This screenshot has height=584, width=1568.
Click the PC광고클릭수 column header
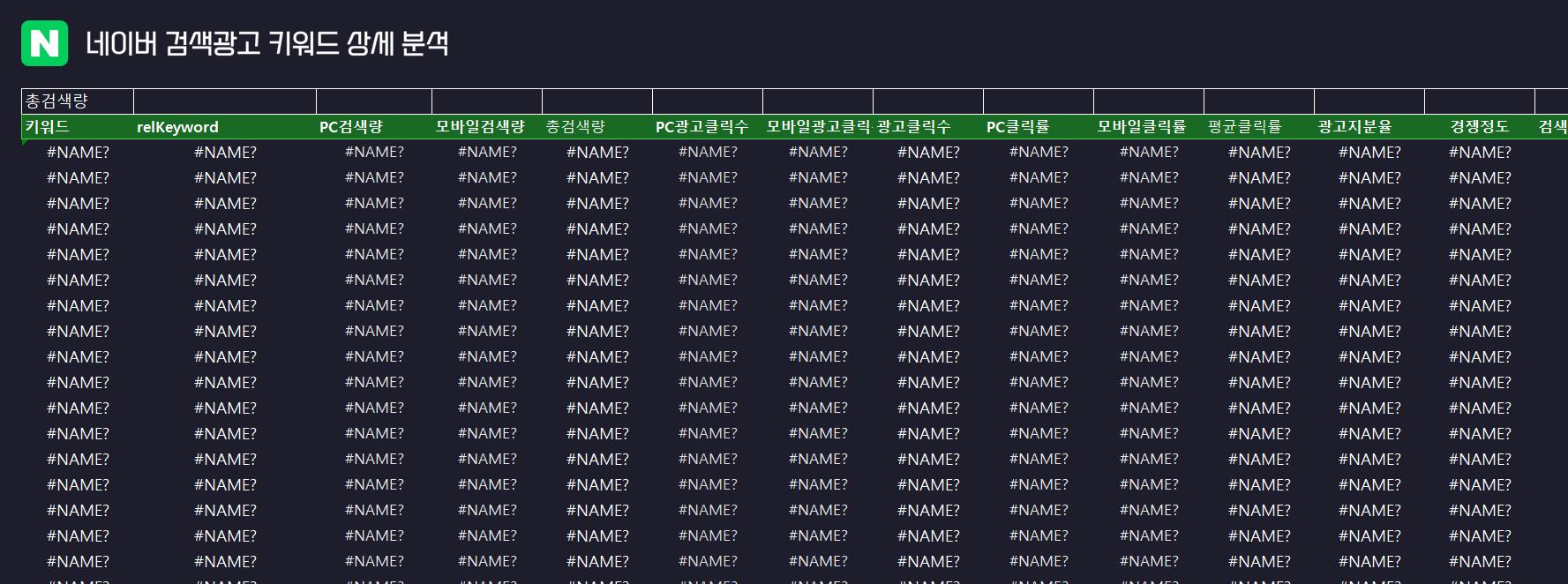click(x=707, y=127)
